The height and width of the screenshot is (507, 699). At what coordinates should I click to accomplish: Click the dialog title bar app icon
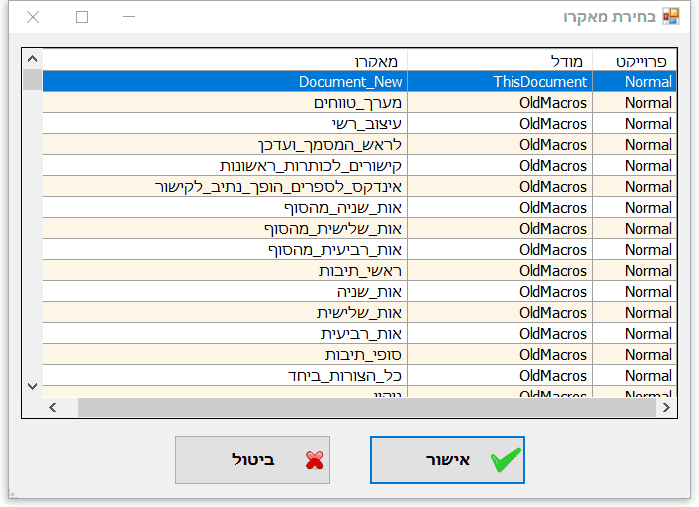[x=670, y=16]
